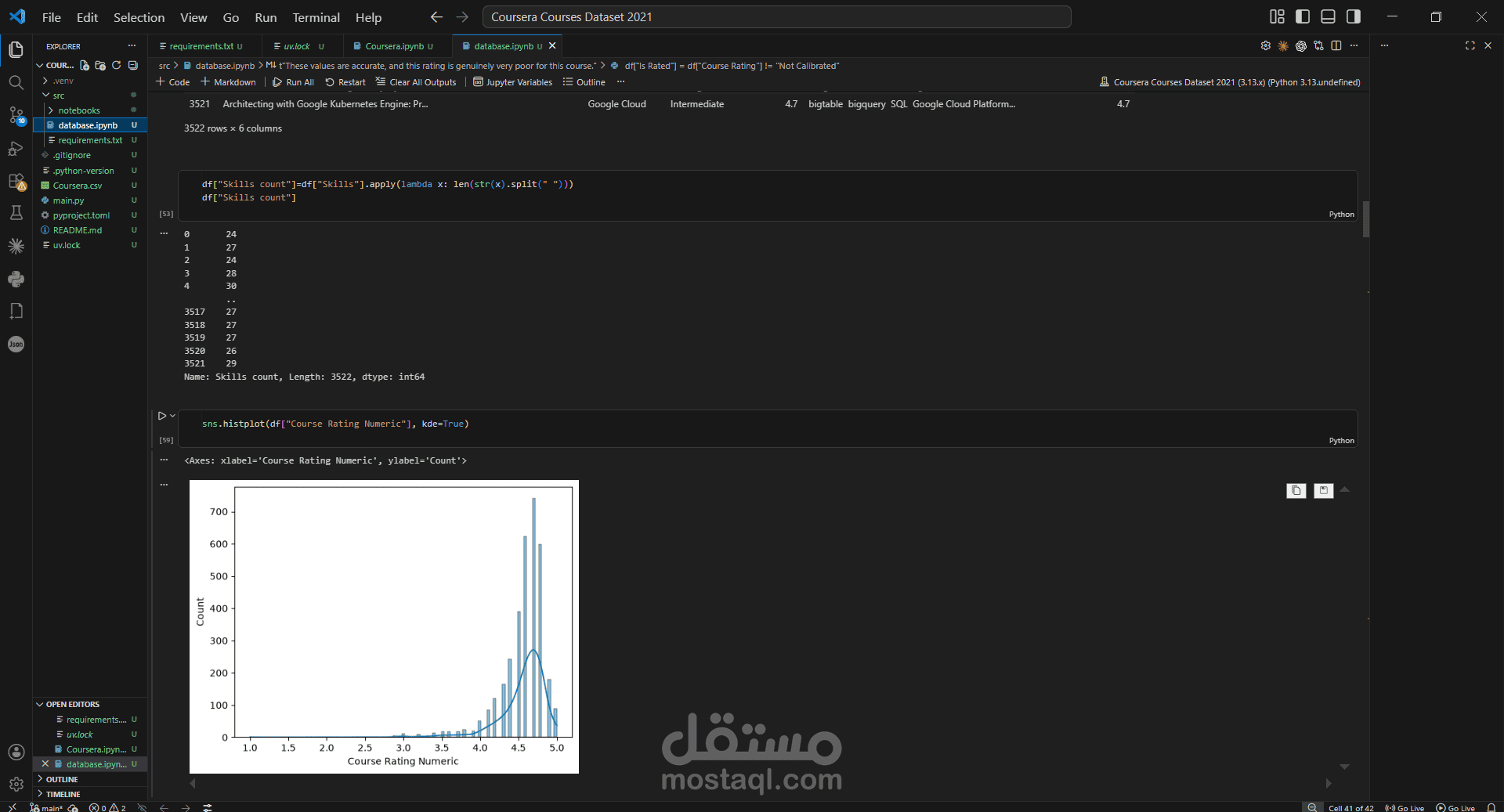Open the Search view in activity bar
This screenshot has height=812, width=1504.
pyautogui.click(x=16, y=82)
